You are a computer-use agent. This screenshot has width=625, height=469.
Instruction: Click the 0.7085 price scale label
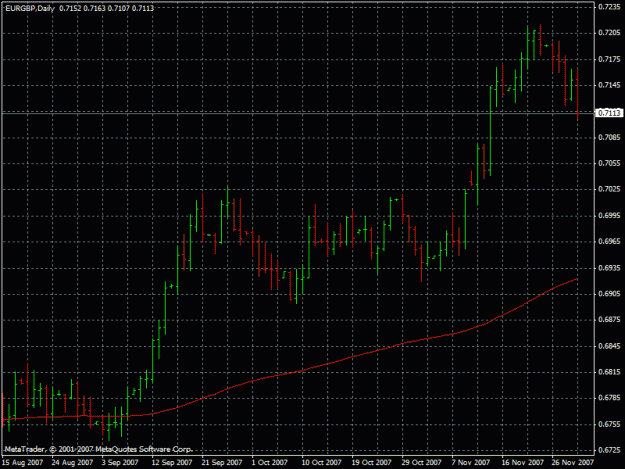point(610,137)
